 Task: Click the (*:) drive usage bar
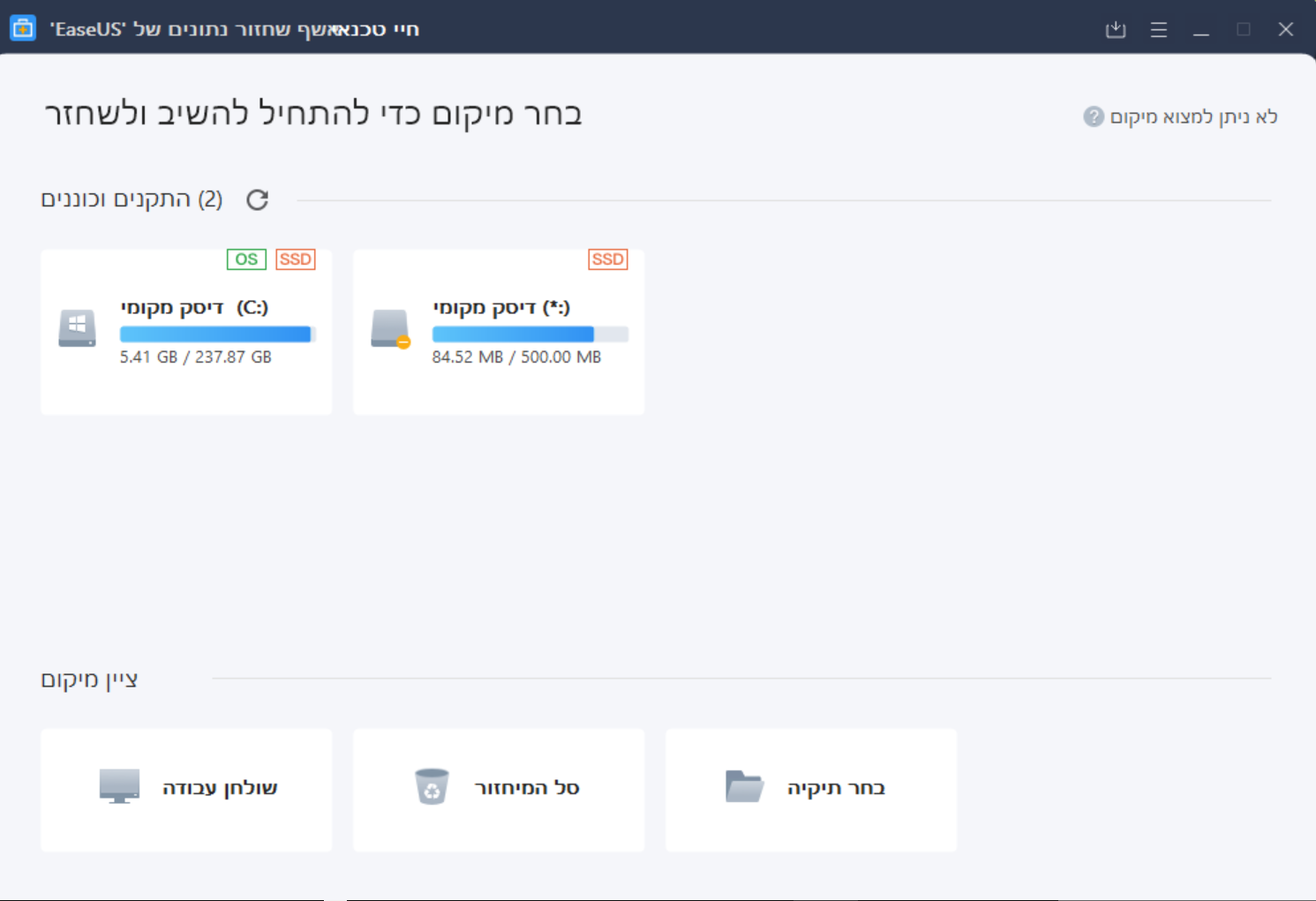click(530, 334)
